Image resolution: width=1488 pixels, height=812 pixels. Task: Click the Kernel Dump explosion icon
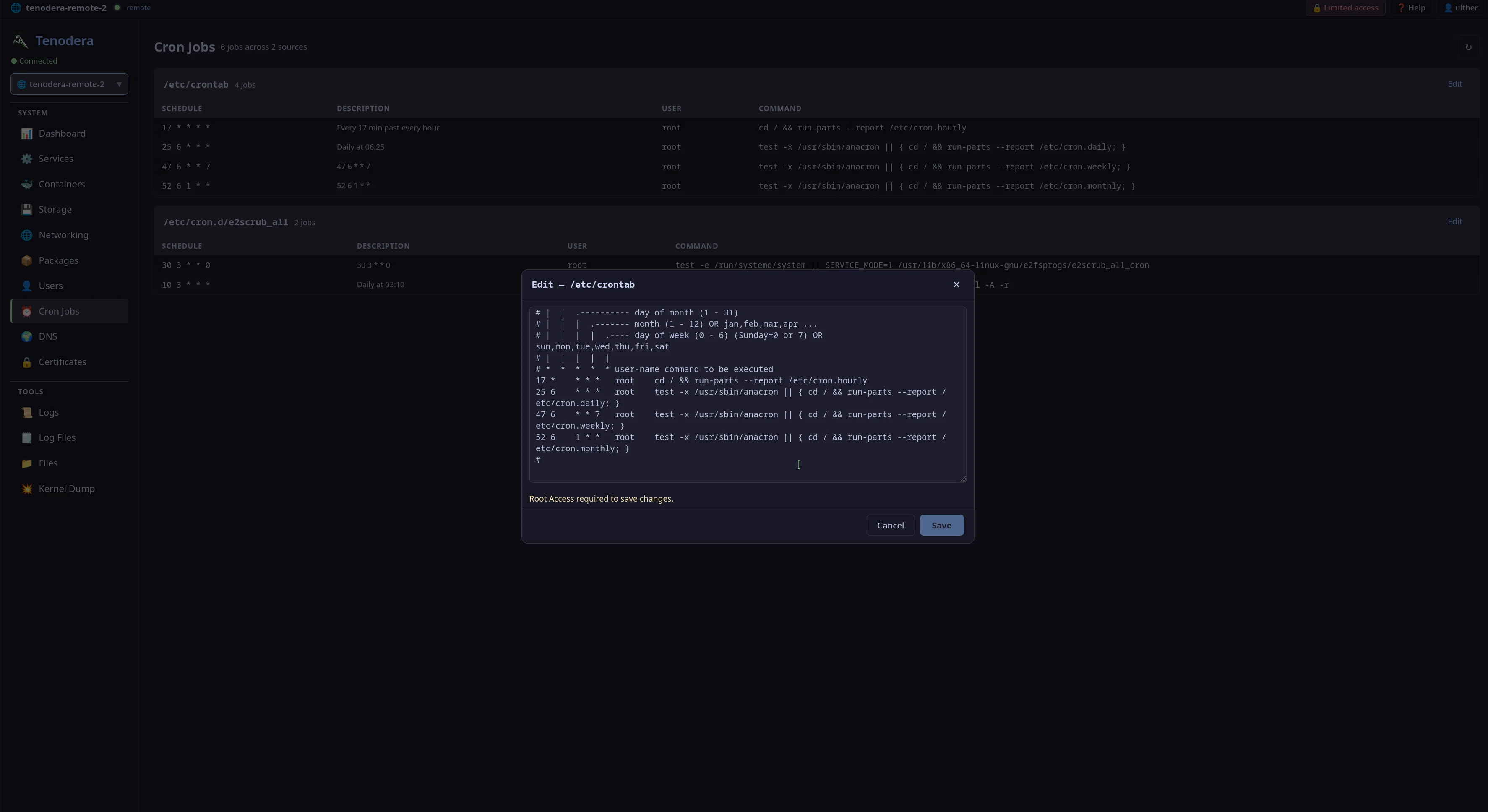(26, 489)
